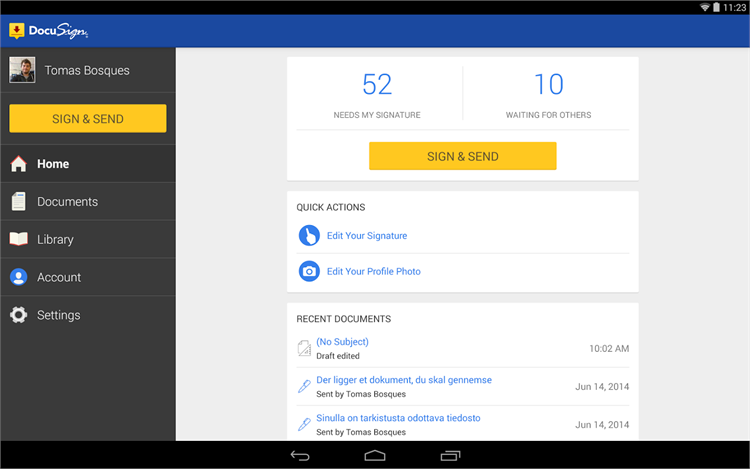Click the NEEDS MY SIGNATURE label

pos(377,115)
